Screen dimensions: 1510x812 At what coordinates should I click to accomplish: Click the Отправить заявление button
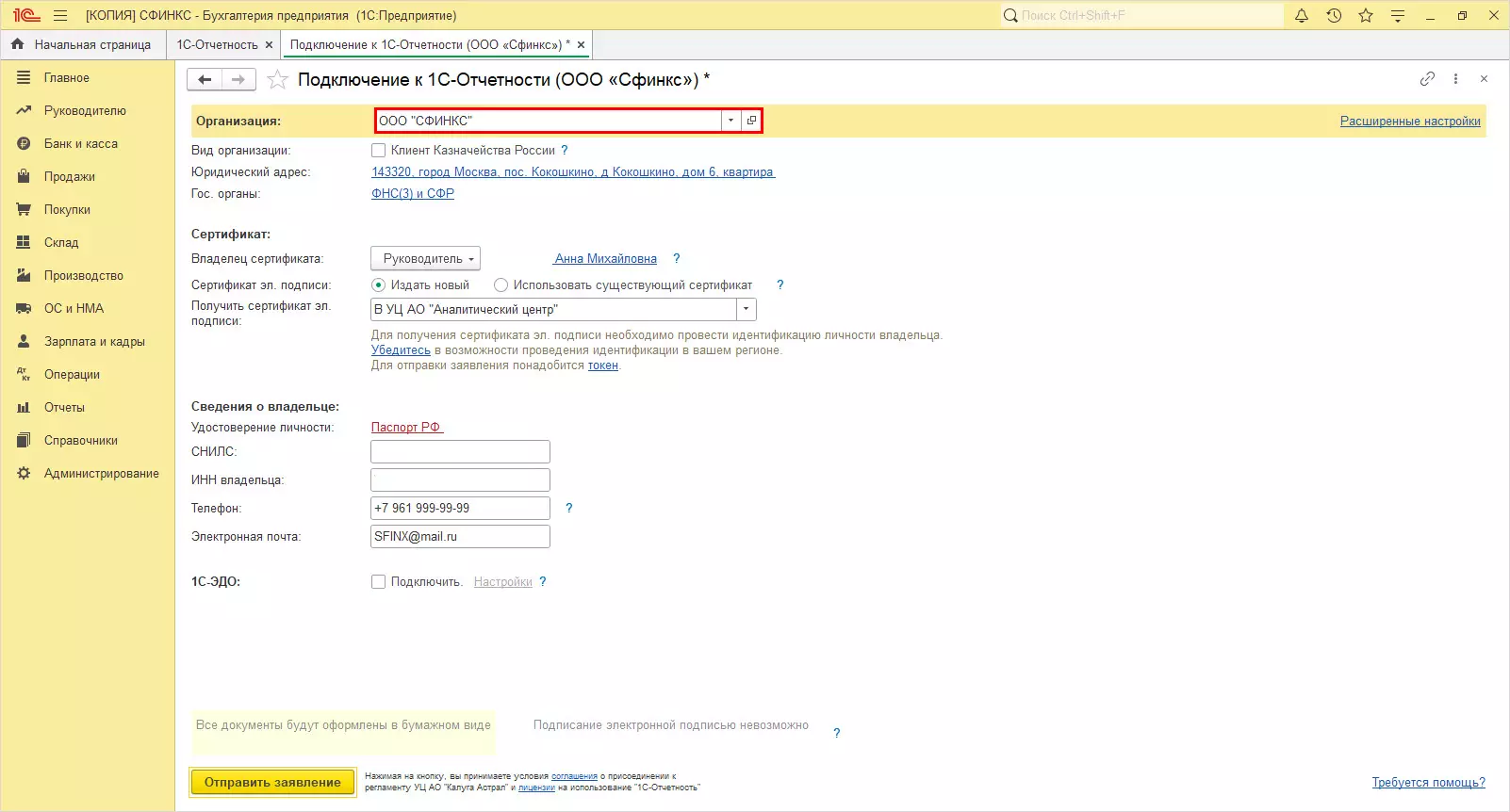[272, 782]
